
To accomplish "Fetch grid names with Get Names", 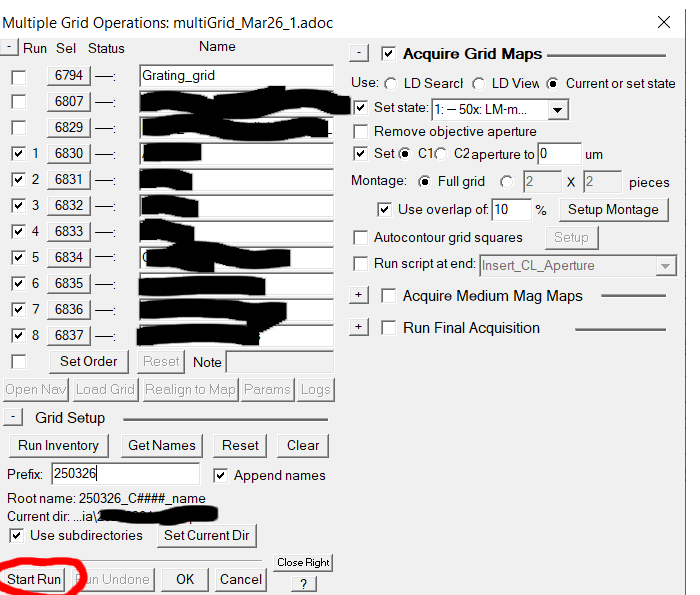I will [x=162, y=445].
